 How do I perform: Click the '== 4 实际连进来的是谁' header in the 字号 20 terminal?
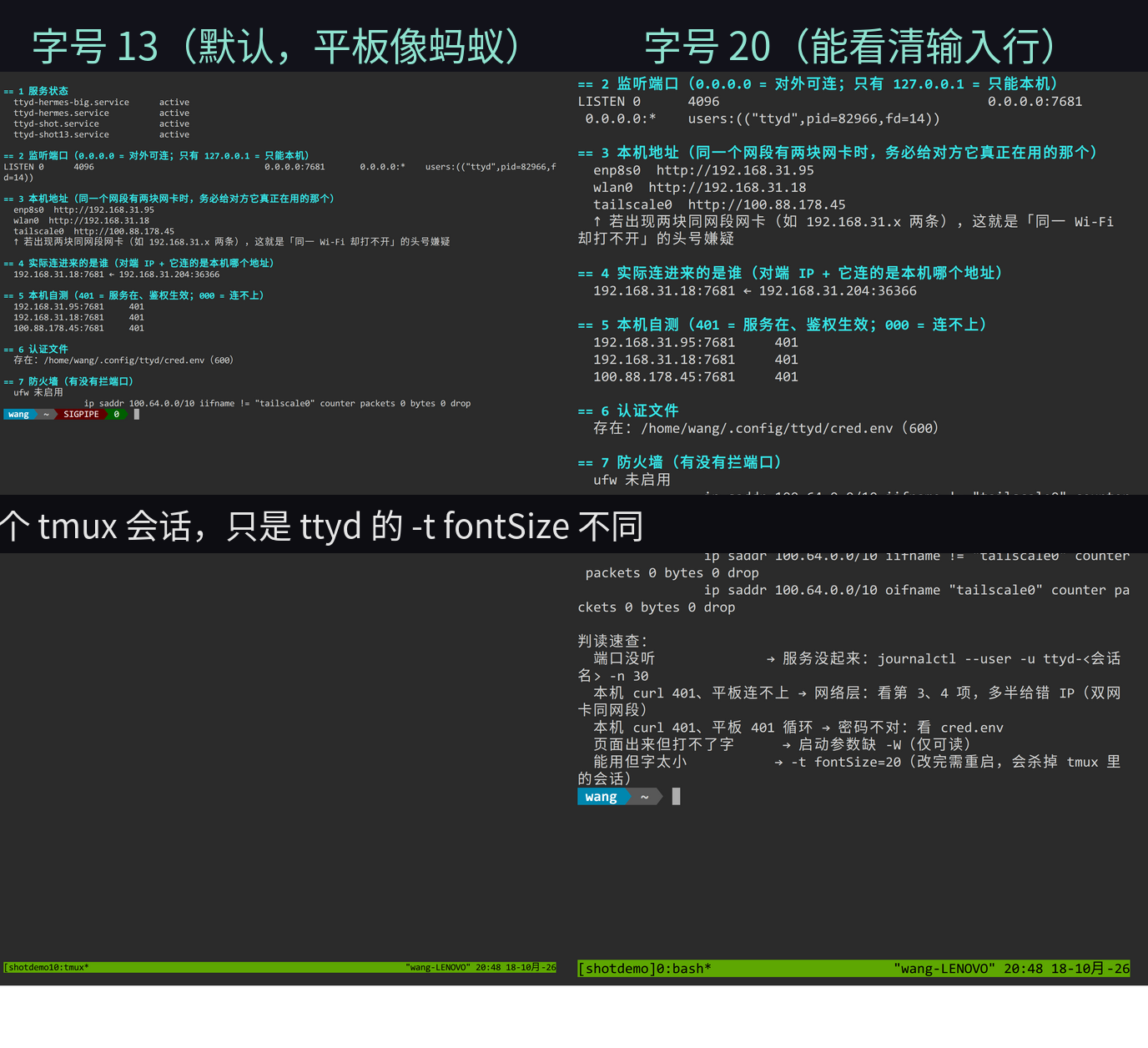pos(790,273)
